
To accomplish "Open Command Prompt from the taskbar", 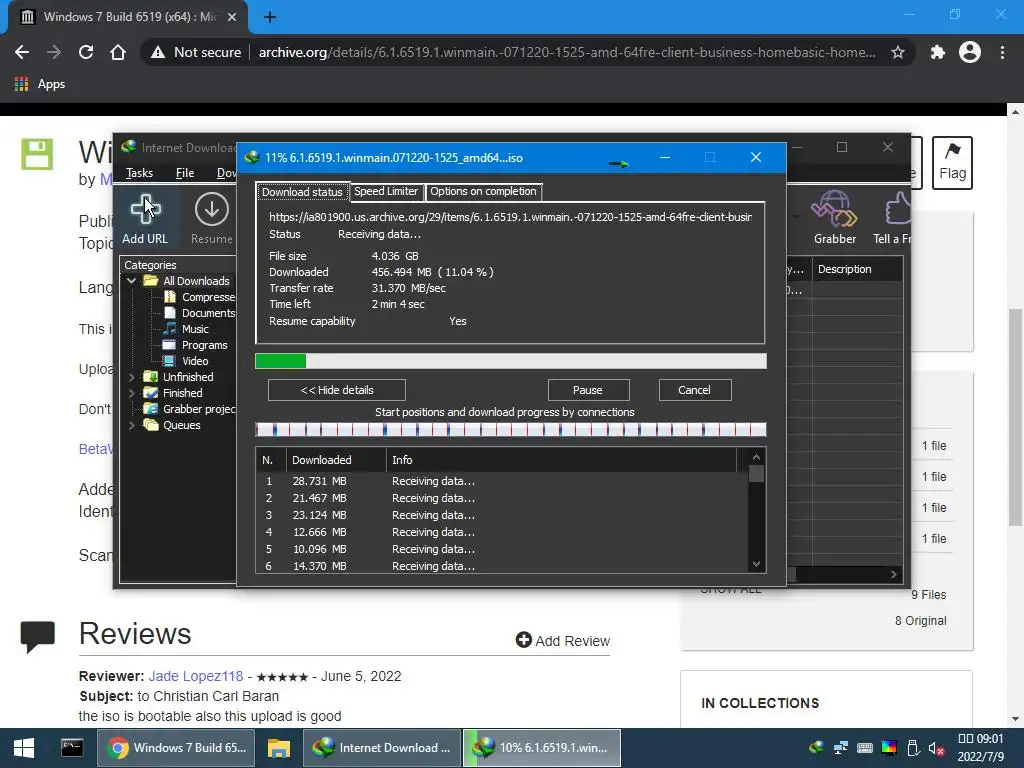I will coord(72,748).
